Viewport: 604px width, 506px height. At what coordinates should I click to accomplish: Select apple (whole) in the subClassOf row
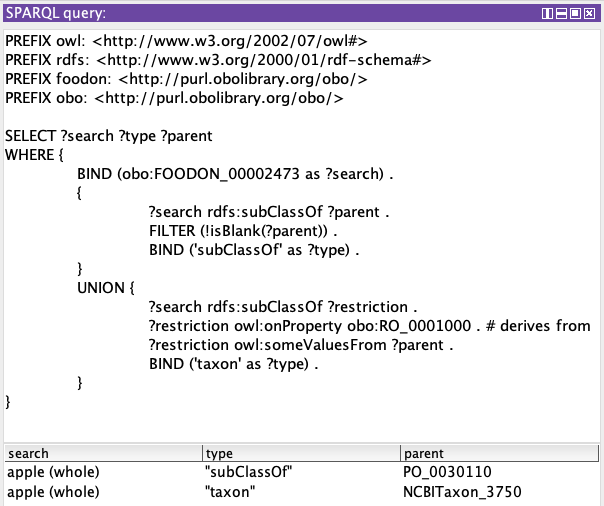[x=53, y=472]
